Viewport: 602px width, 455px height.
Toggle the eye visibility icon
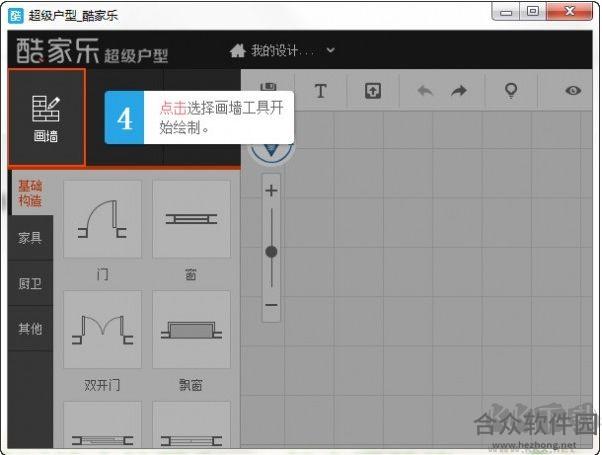573,91
